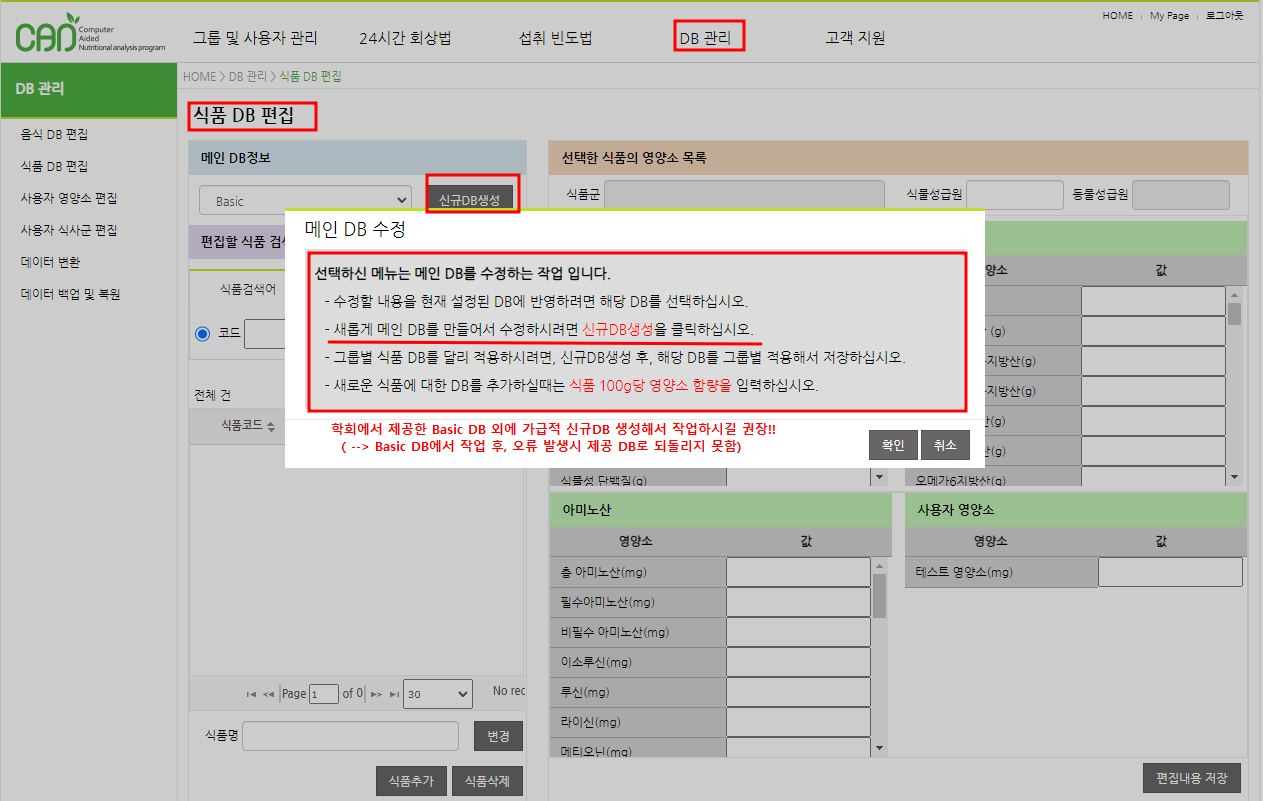Select the 코드 radio button
This screenshot has height=801, width=1263.
(203, 333)
